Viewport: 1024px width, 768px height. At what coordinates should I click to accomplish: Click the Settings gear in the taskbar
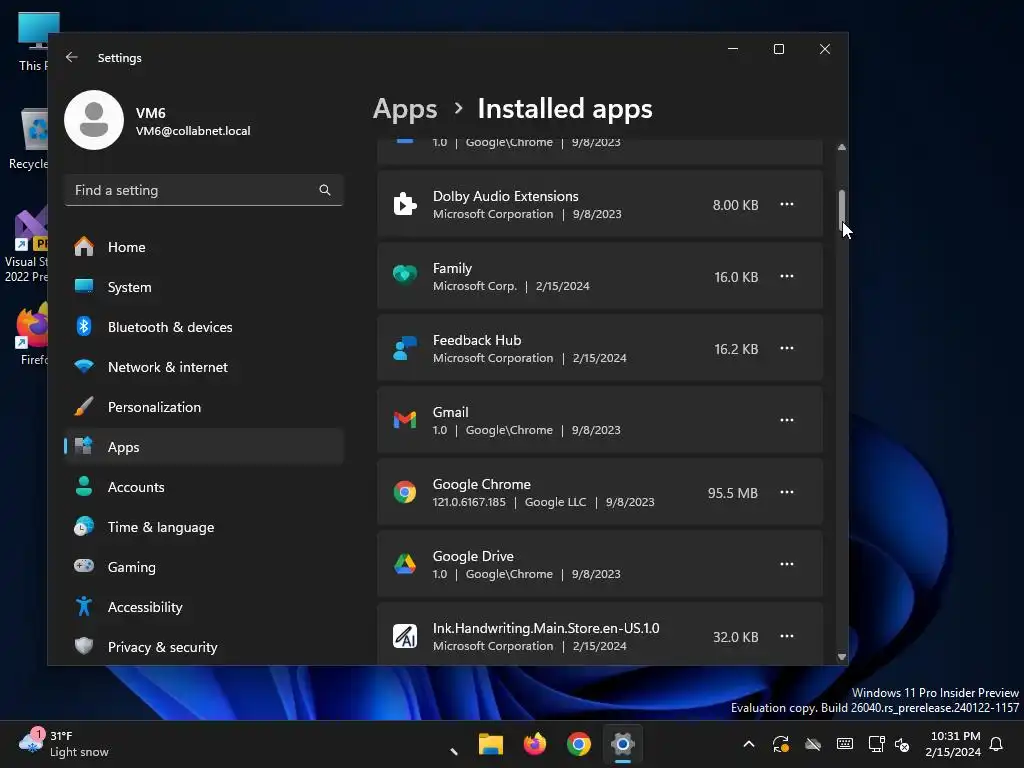coord(623,744)
